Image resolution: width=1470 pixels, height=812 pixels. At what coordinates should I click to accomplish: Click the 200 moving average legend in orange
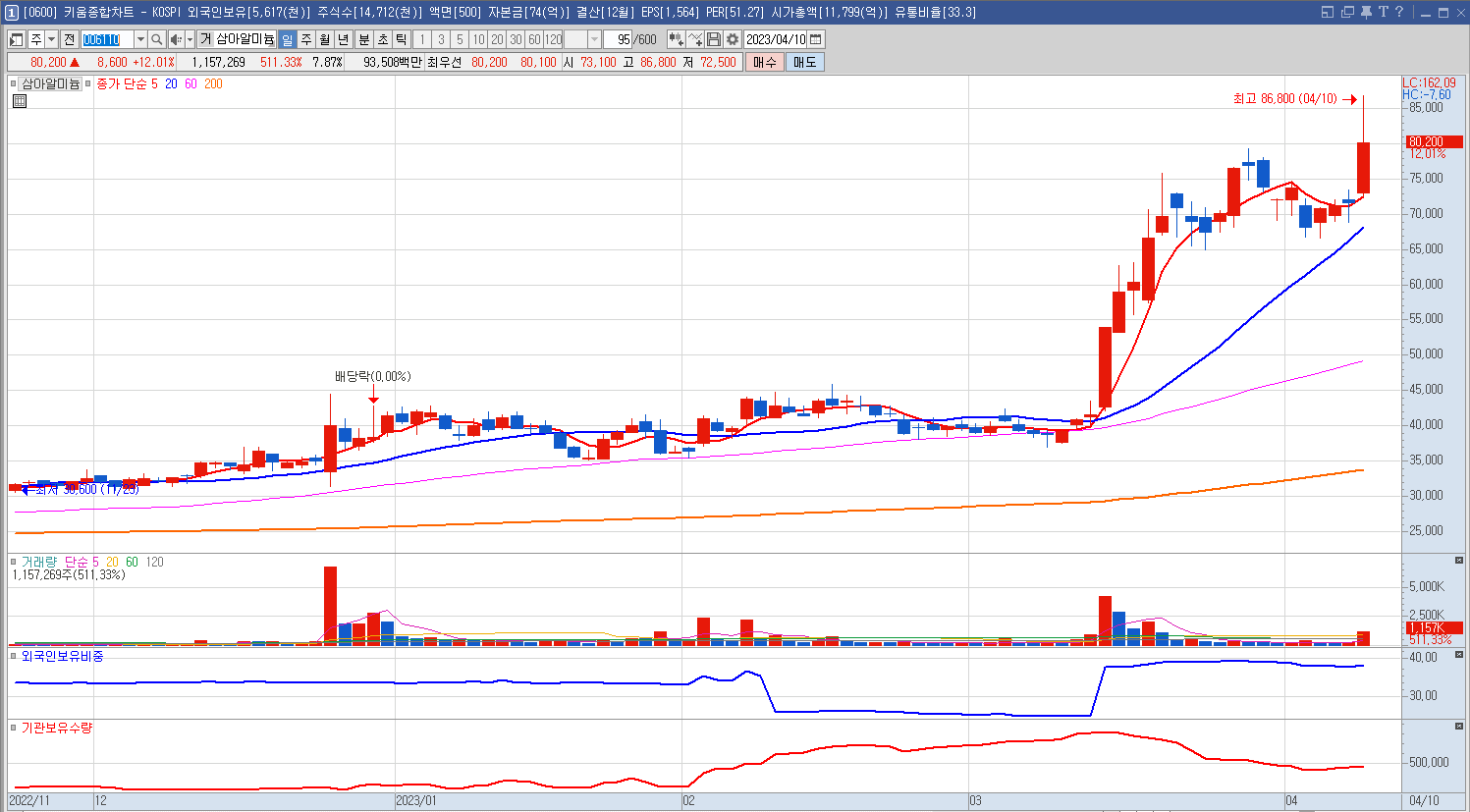tap(213, 84)
